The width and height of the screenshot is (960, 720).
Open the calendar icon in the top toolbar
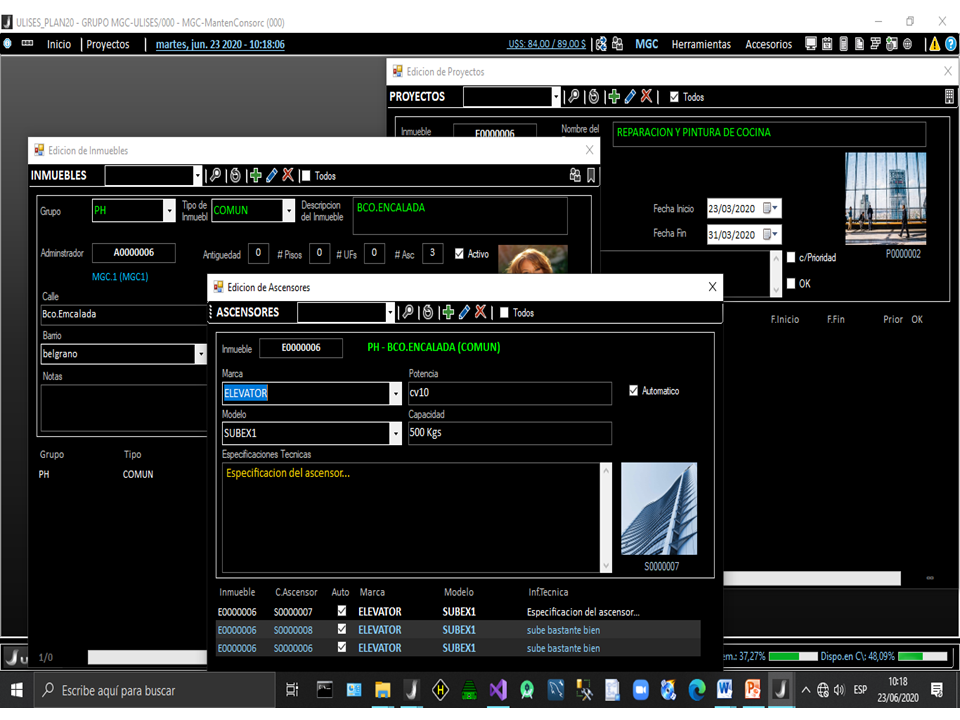[825, 44]
